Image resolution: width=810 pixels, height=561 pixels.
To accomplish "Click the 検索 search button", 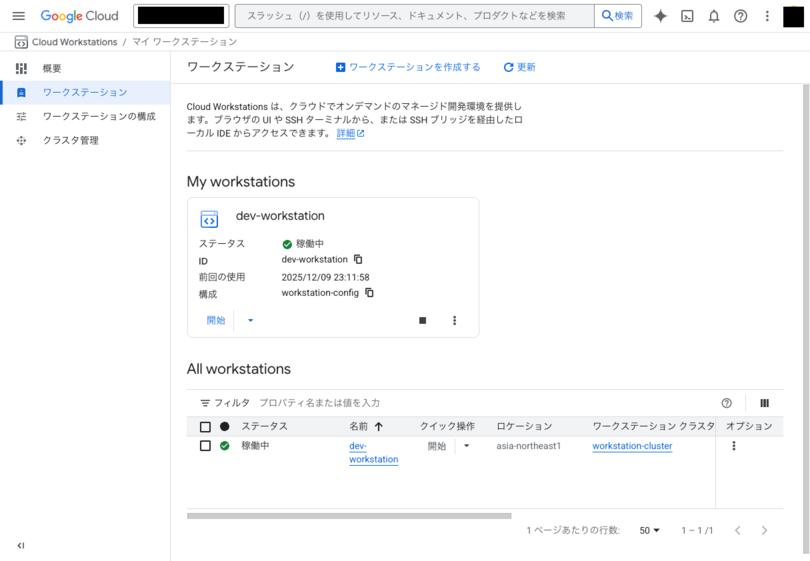I will click(x=618, y=16).
